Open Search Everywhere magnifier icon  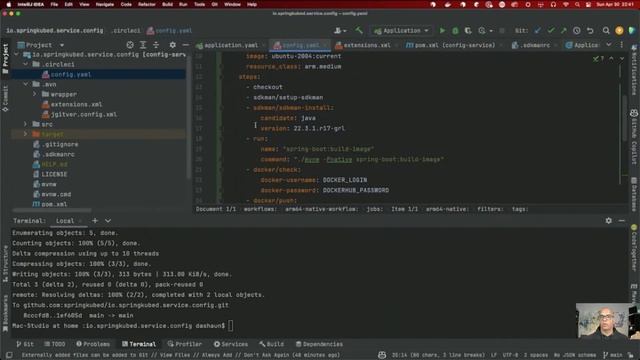pos(606,31)
